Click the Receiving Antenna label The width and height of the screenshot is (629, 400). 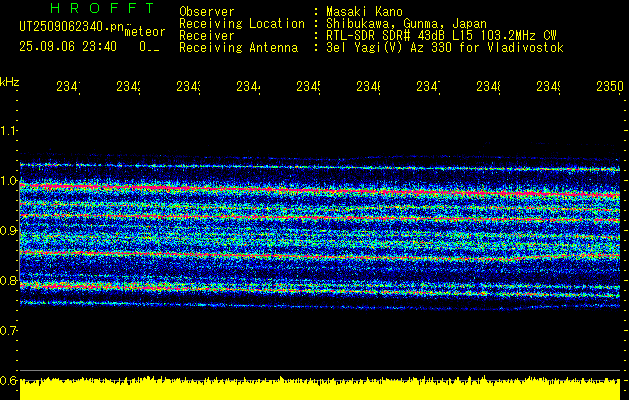(238, 48)
